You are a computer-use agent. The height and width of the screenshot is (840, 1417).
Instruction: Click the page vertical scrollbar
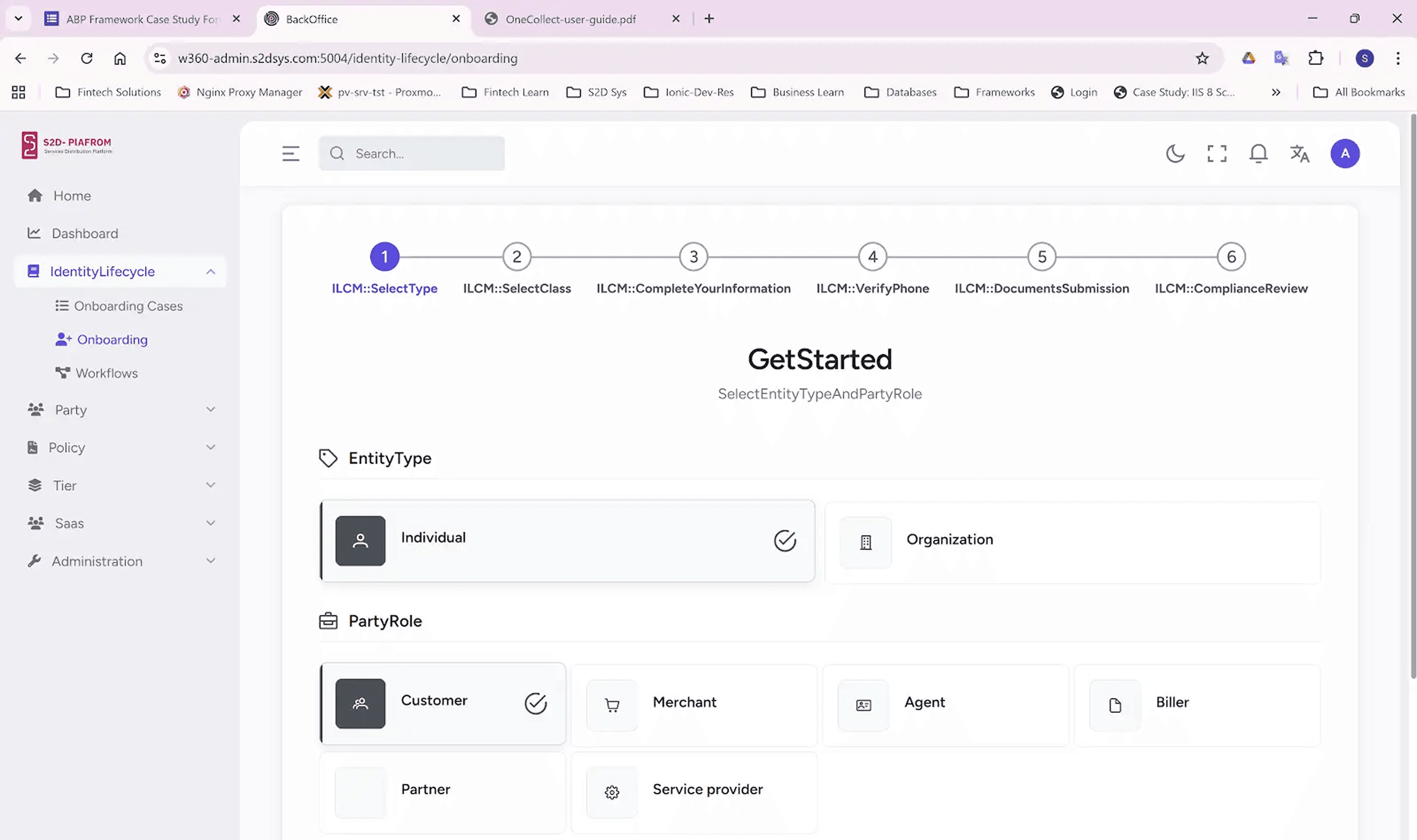pos(1413,396)
